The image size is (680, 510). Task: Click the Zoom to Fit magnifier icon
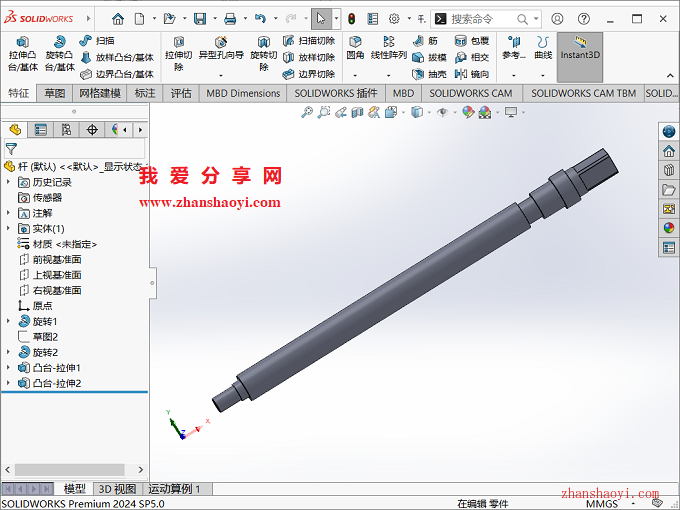pyautogui.click(x=308, y=113)
